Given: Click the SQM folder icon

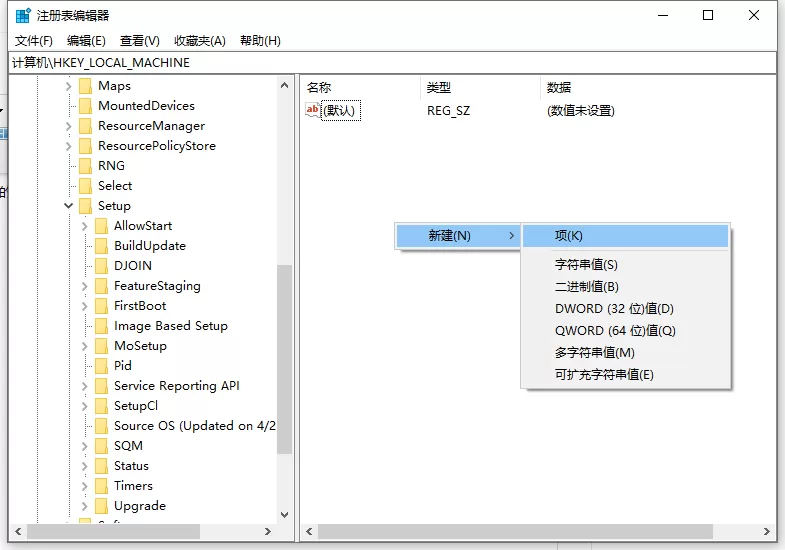Looking at the screenshot, I should click(x=102, y=446).
